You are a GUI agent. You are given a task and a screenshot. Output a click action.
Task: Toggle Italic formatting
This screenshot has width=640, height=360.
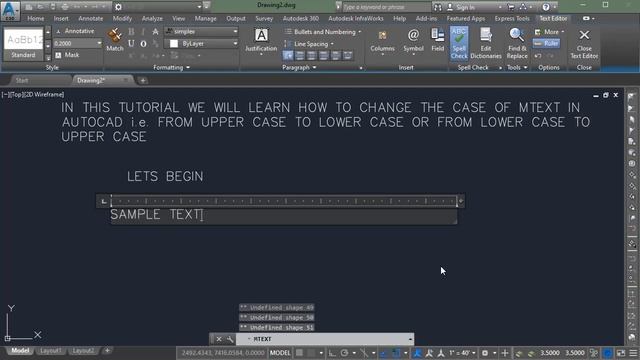[143, 31]
